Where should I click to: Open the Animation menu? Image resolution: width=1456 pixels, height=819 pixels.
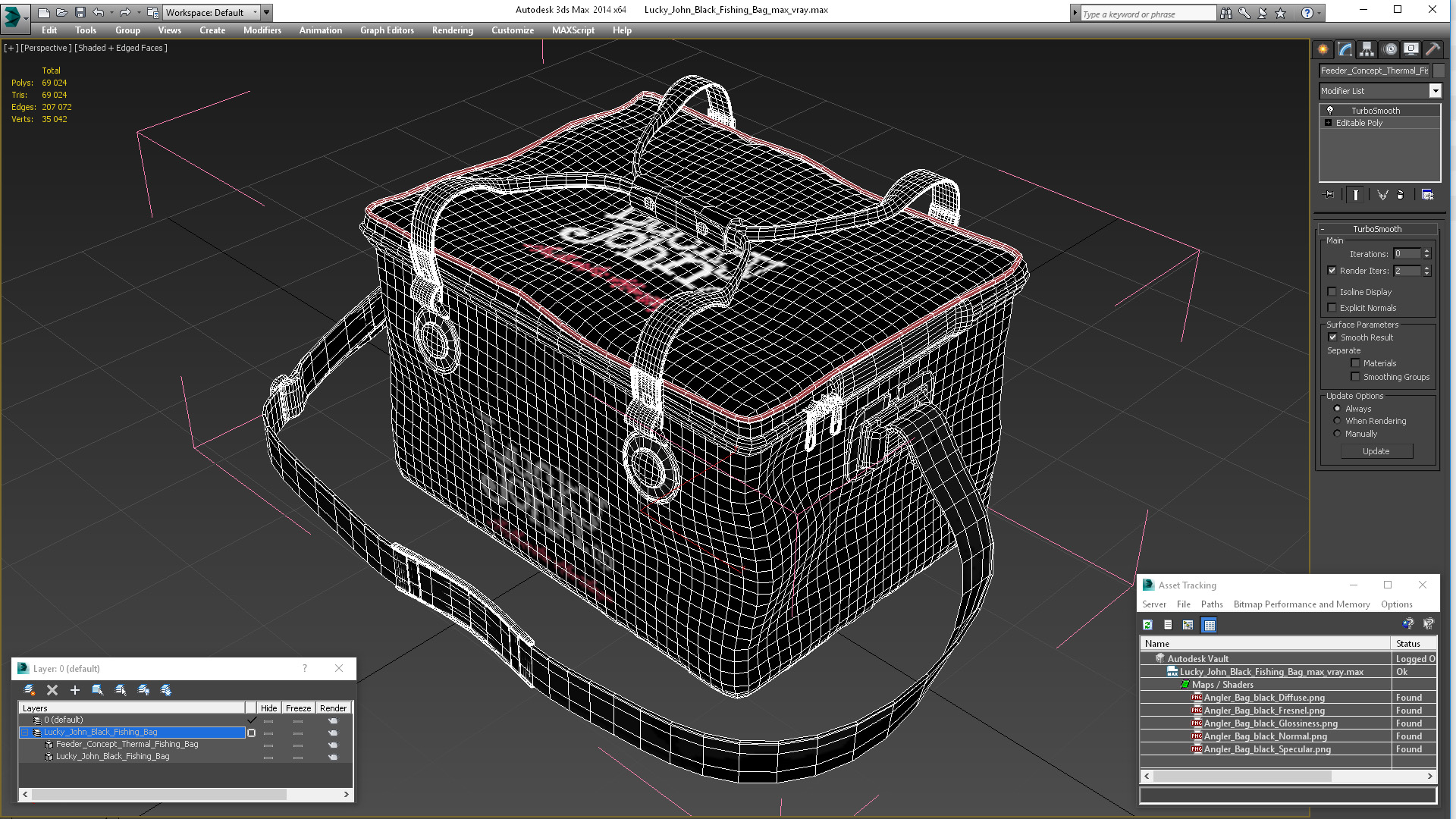(x=321, y=30)
